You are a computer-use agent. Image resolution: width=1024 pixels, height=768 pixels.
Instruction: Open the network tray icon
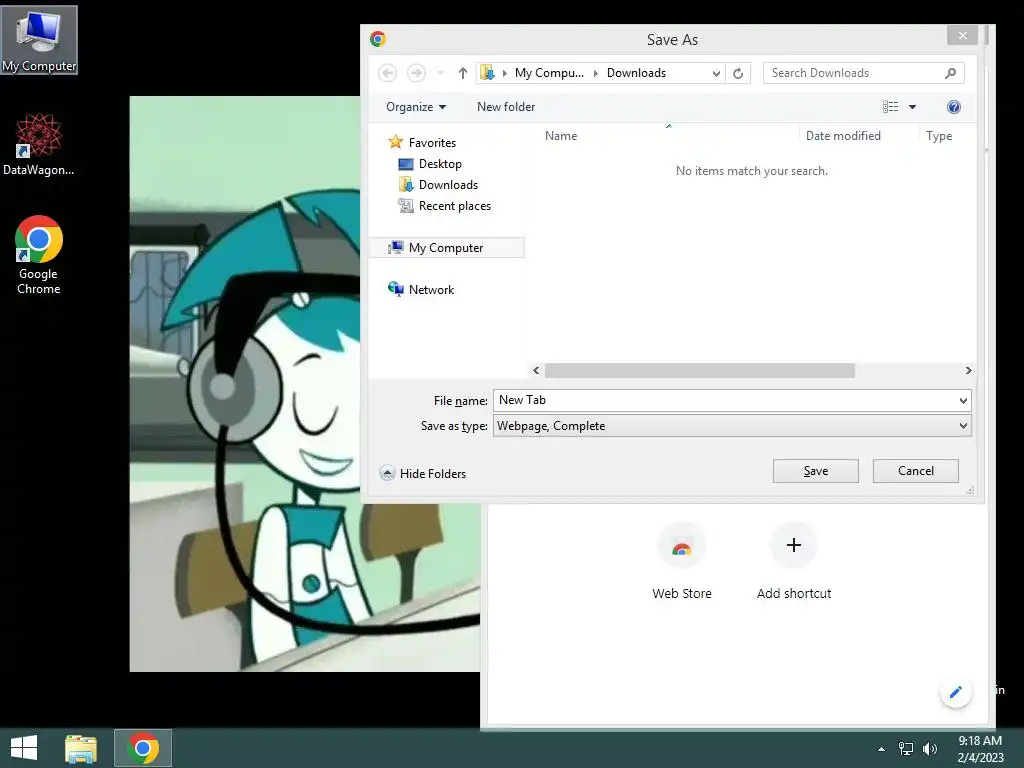pyautogui.click(x=906, y=749)
